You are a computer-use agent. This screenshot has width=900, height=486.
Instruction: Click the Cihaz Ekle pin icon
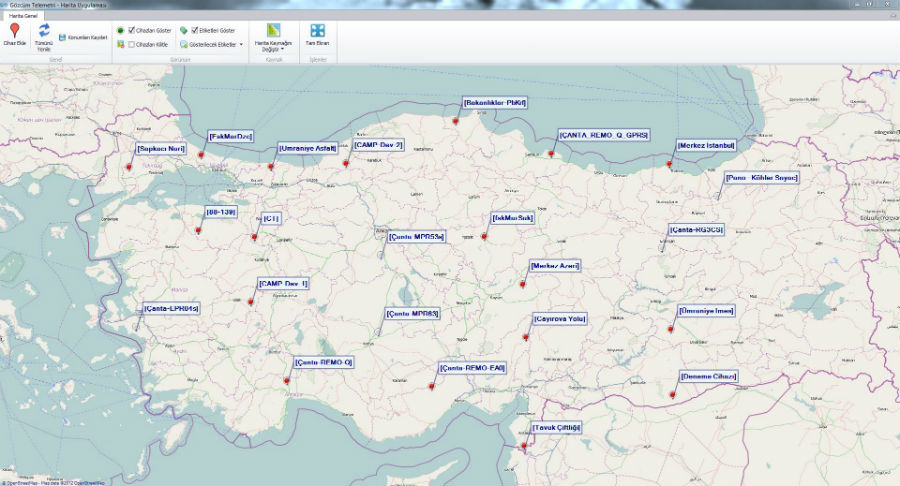pos(14,31)
